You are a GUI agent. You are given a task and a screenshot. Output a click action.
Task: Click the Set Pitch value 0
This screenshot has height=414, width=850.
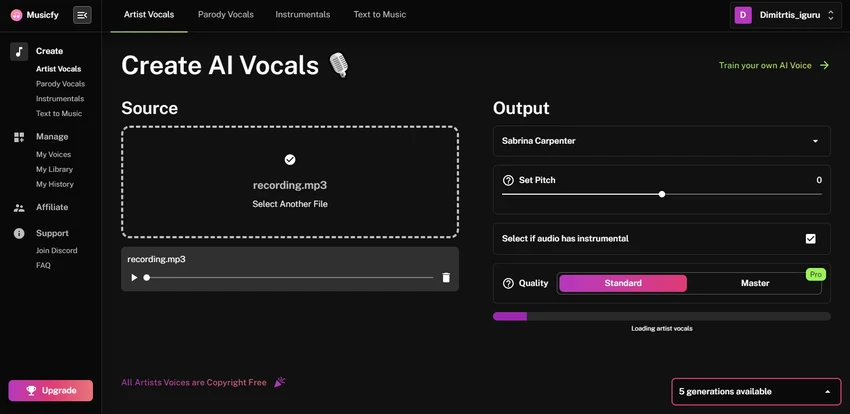(819, 180)
